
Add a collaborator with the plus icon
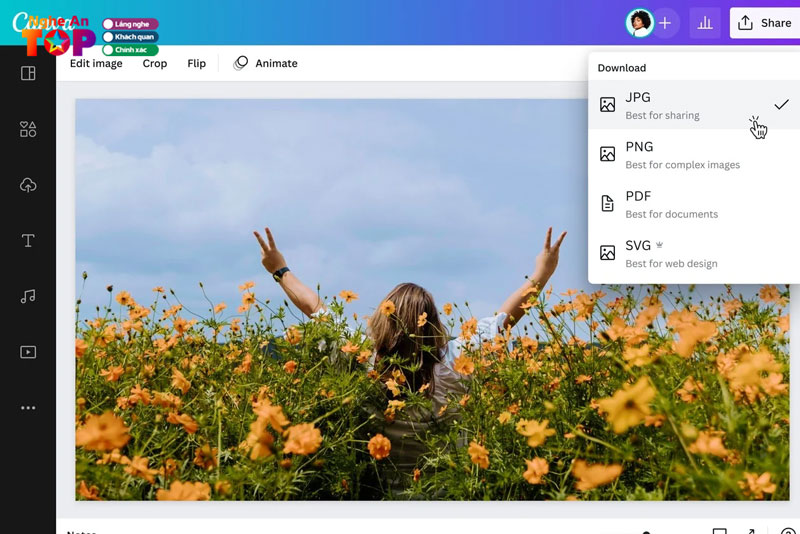tap(665, 23)
